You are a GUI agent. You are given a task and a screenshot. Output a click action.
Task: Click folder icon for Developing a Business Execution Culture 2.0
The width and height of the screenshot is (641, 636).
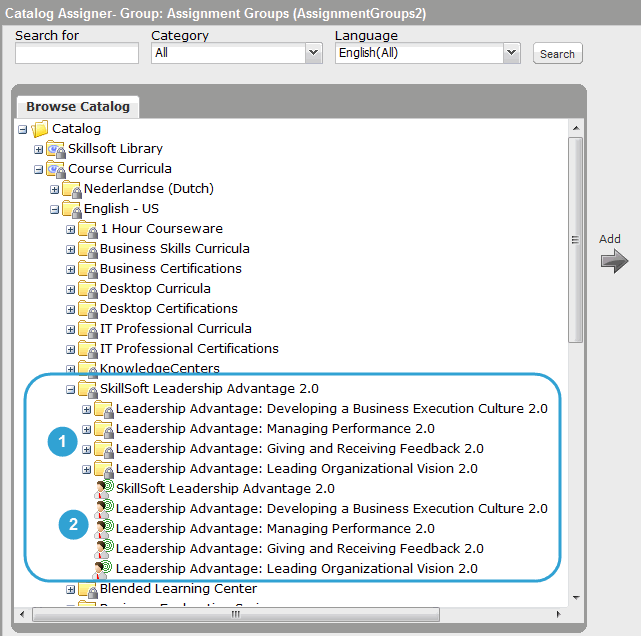coord(104,409)
